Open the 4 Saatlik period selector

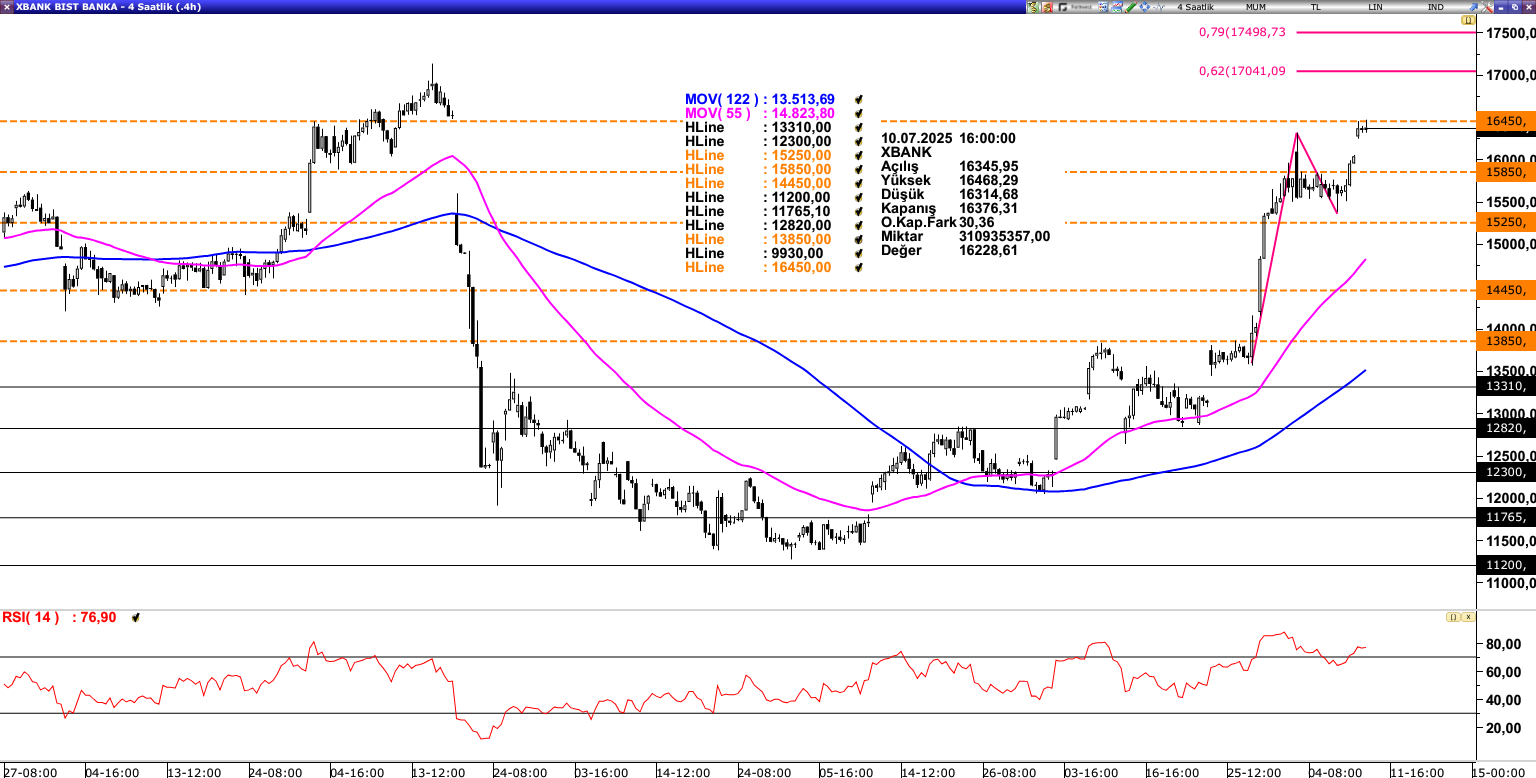click(x=1194, y=7)
